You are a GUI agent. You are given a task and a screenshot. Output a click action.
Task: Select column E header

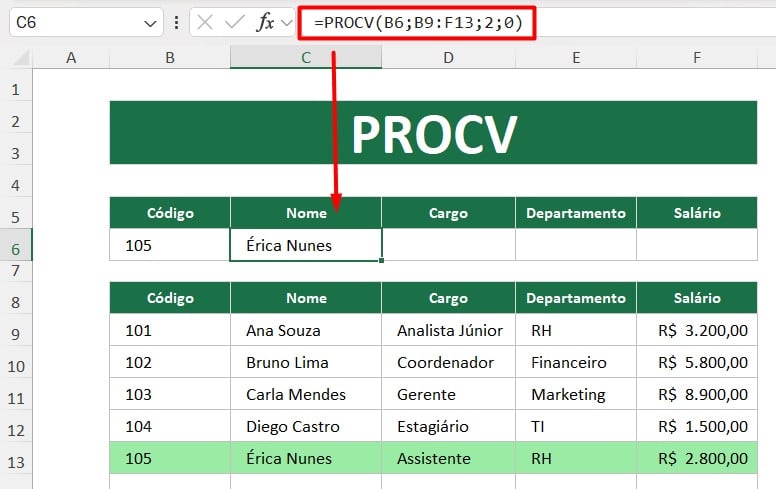coord(576,58)
